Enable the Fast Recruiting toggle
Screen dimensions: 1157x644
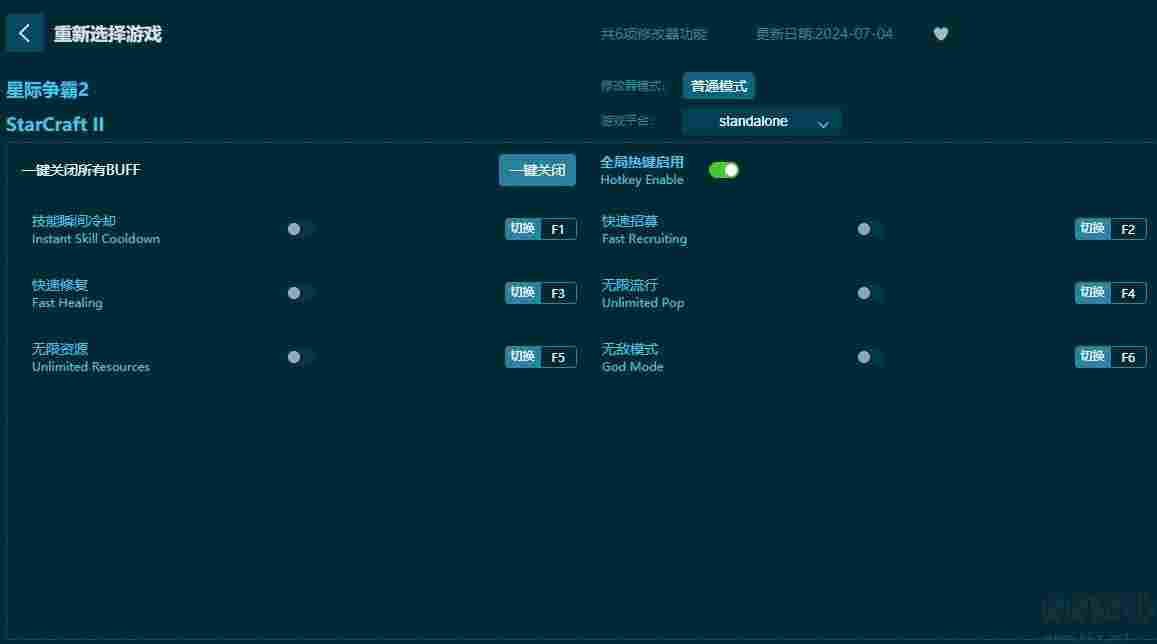coord(869,229)
